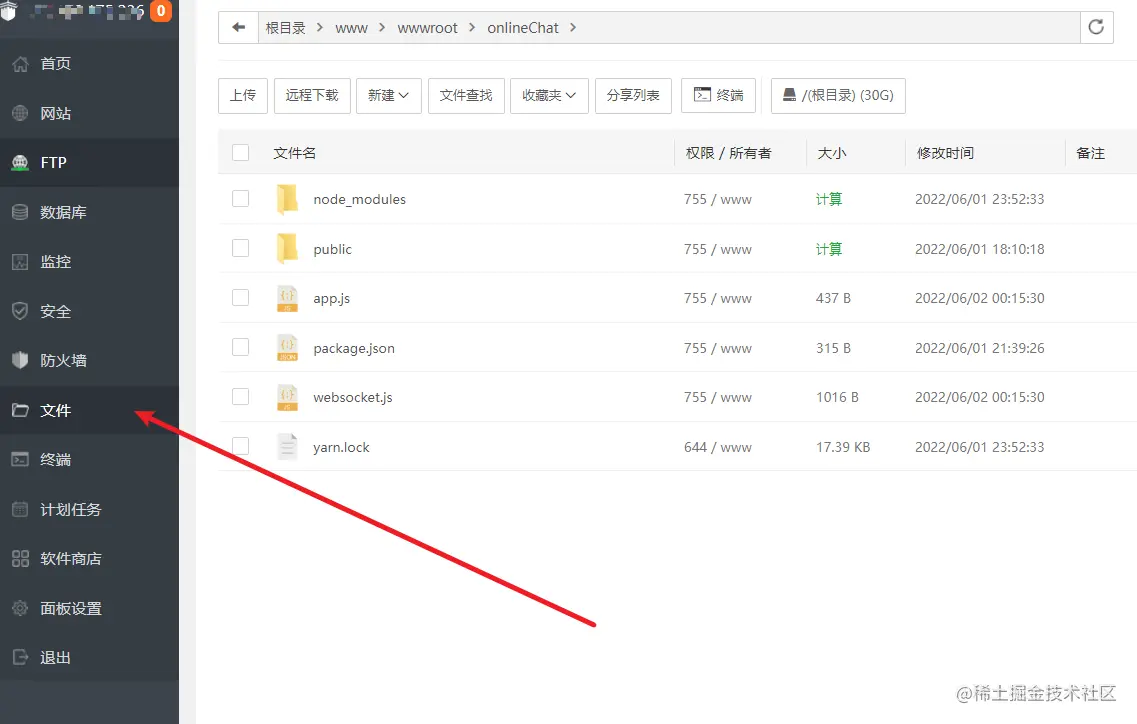Click the firewall icon beside 防火墙
The height and width of the screenshot is (724, 1137).
(20, 361)
